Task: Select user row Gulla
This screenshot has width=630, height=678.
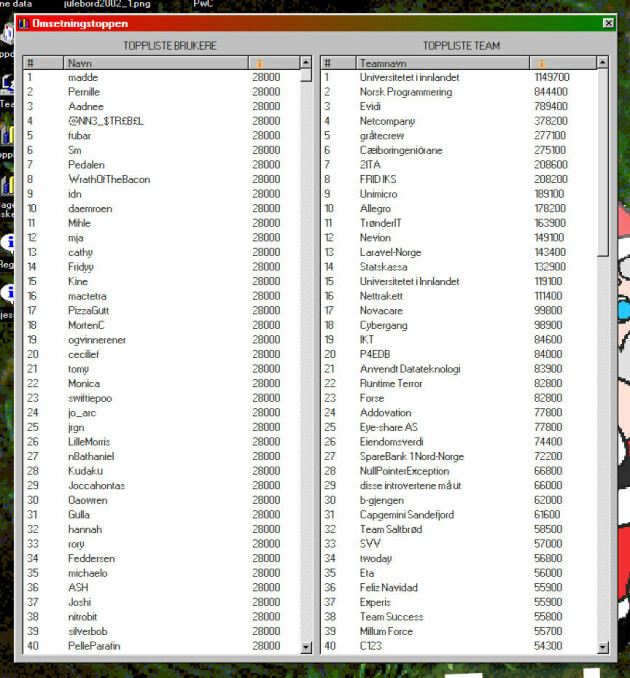Action: pyautogui.click(x=162, y=515)
